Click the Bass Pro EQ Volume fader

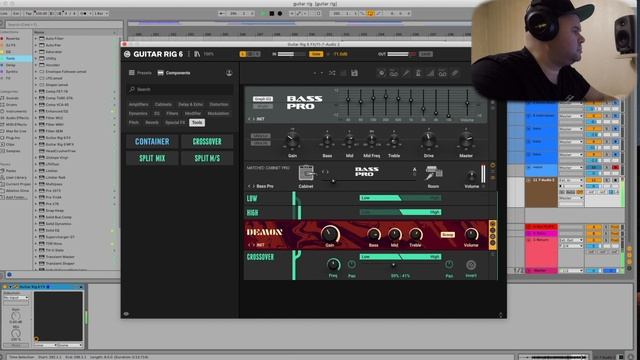tap(467, 102)
